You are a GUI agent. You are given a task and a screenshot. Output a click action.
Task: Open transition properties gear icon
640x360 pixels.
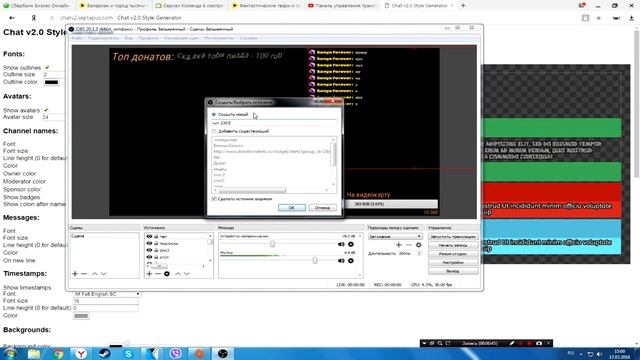click(418, 245)
